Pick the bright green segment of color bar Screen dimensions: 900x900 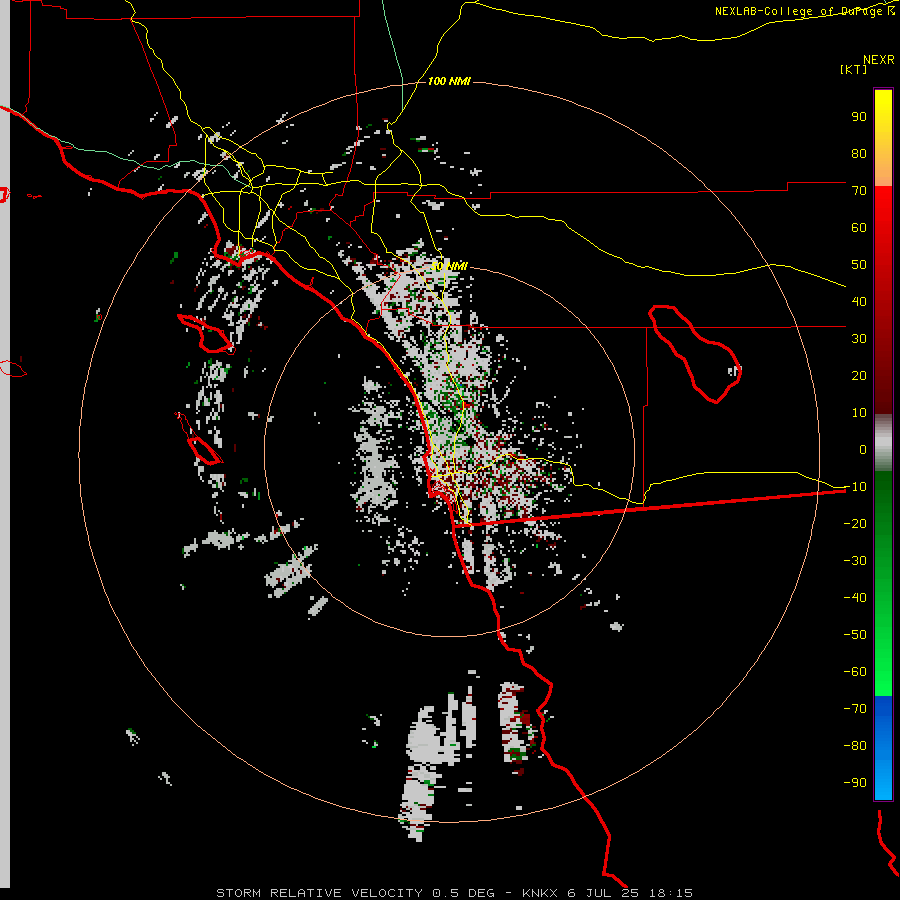883,584
